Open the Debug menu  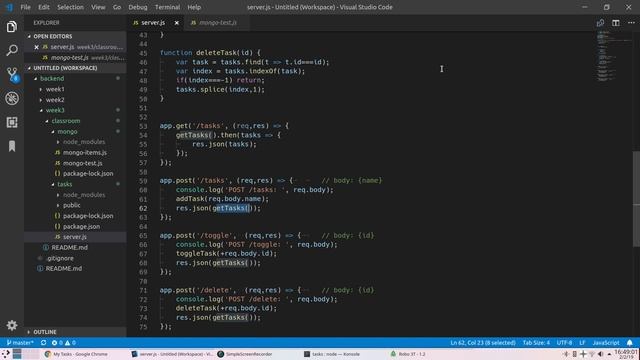pyautogui.click(x=138, y=7)
